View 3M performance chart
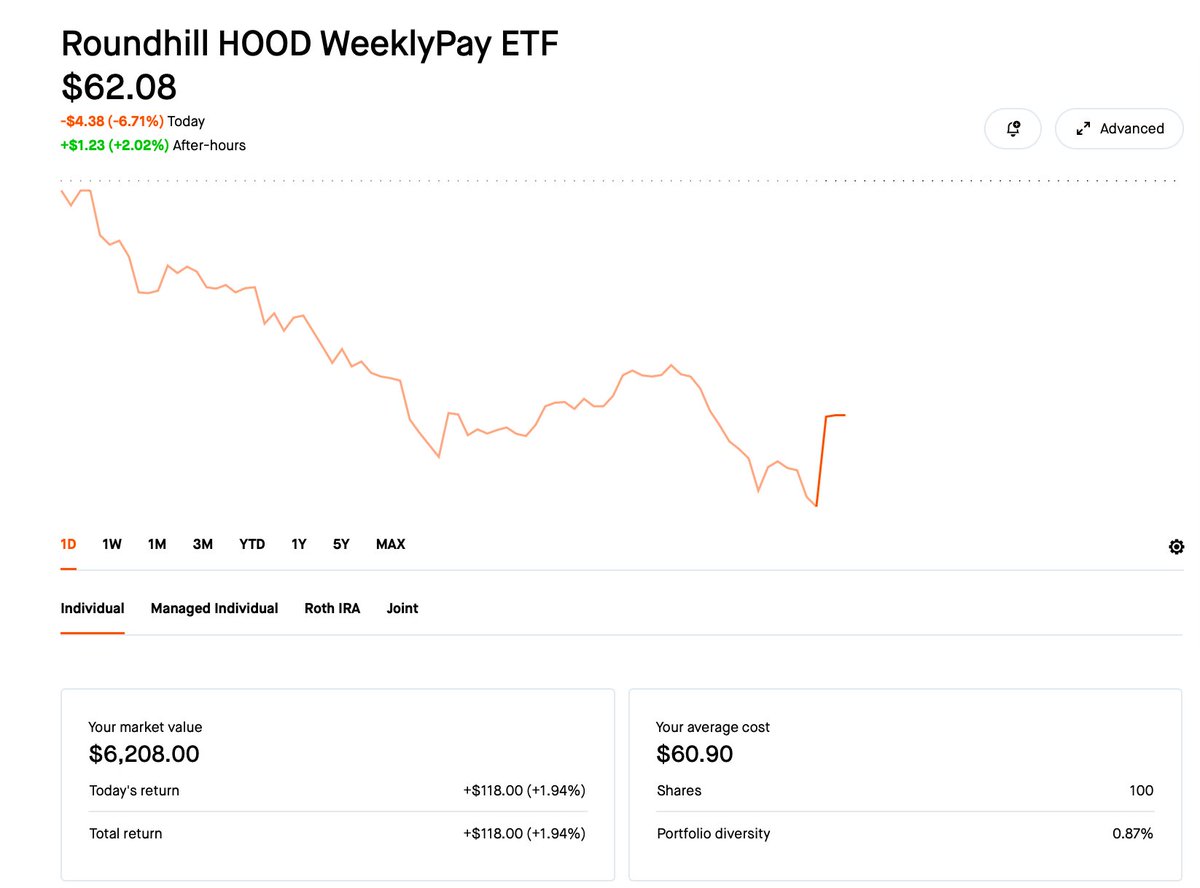This screenshot has height=888, width=1200. pos(202,544)
